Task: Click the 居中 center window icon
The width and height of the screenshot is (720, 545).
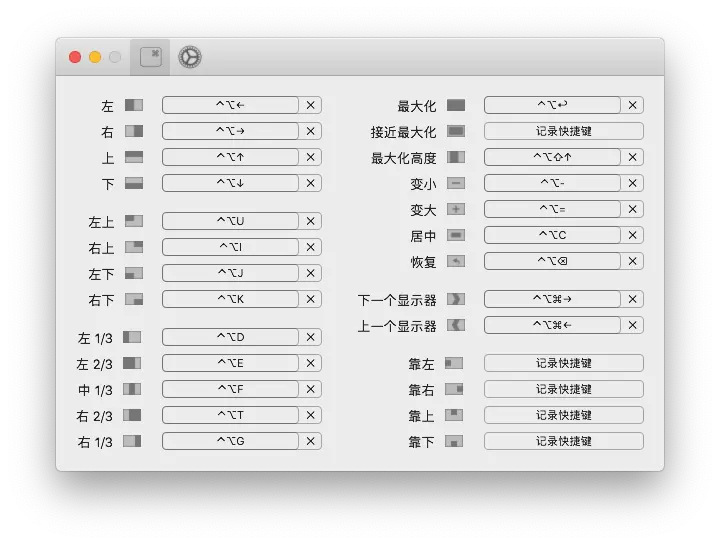Action: tap(456, 235)
